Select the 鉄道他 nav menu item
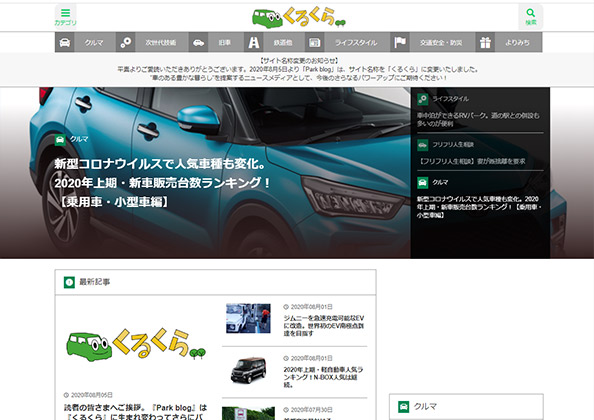594x420 pixels. 283,42
